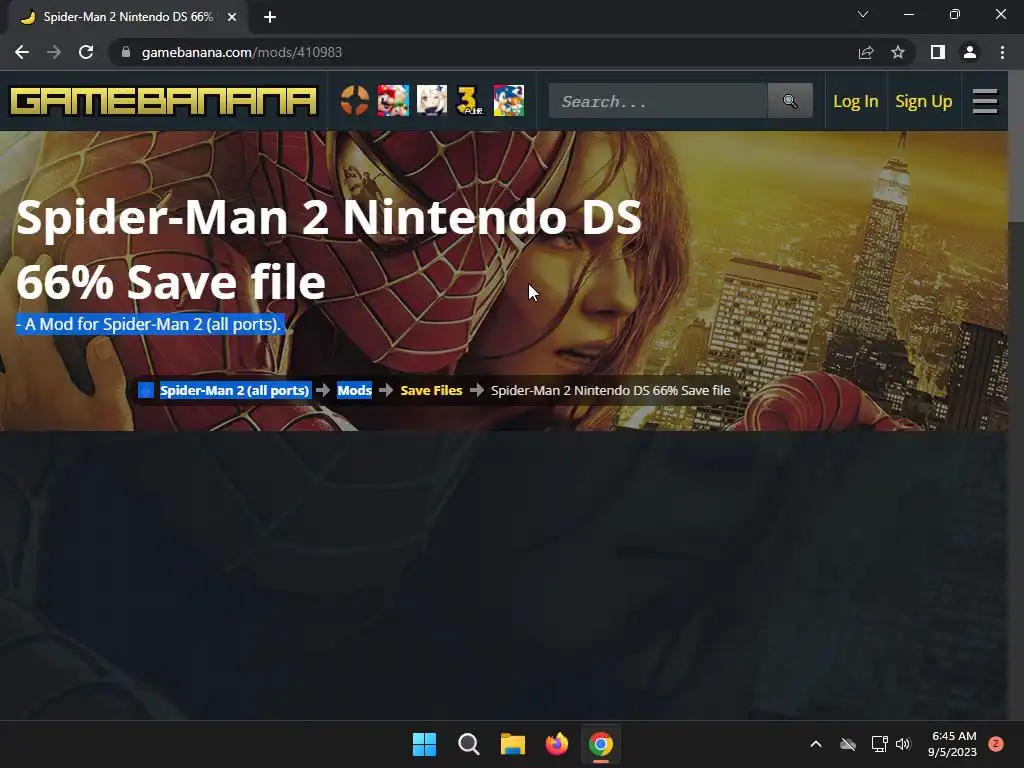The width and height of the screenshot is (1024, 768).
Task: Close the Spider-Man 2 tab
Action: click(x=232, y=17)
